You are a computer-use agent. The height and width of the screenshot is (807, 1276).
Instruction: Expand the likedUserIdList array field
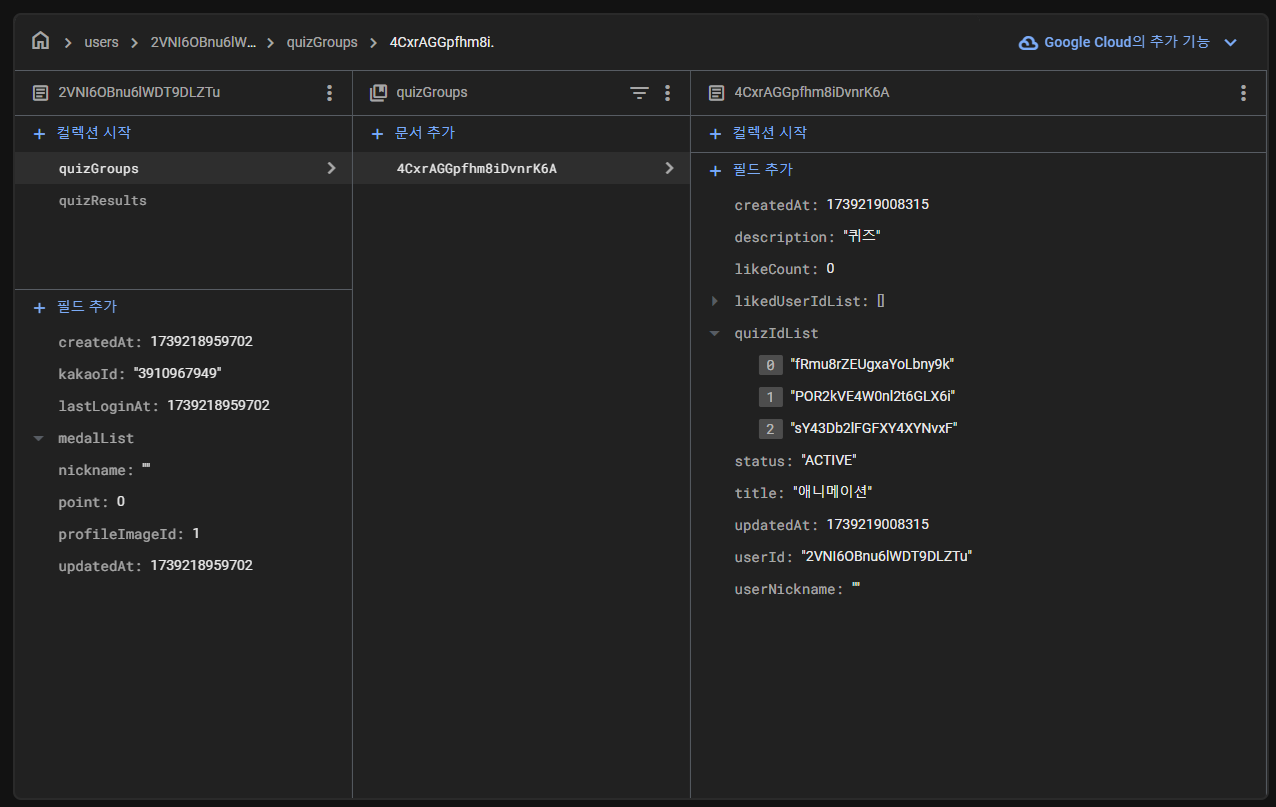point(714,301)
